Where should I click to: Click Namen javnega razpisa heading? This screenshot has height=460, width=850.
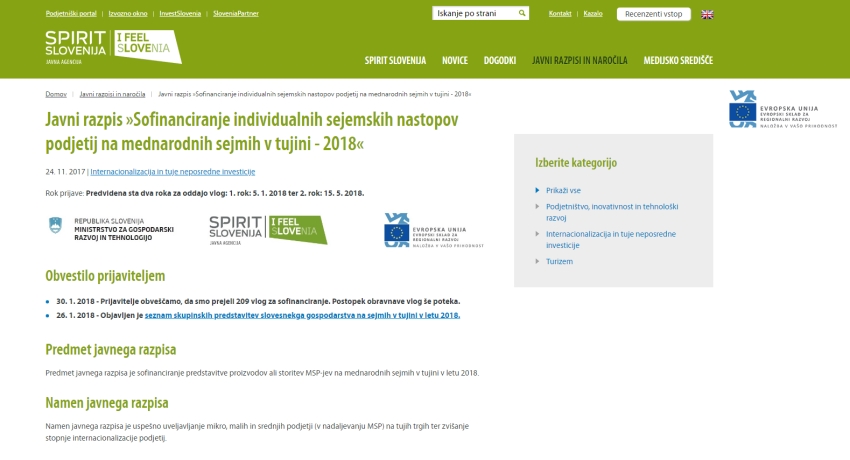(x=107, y=403)
